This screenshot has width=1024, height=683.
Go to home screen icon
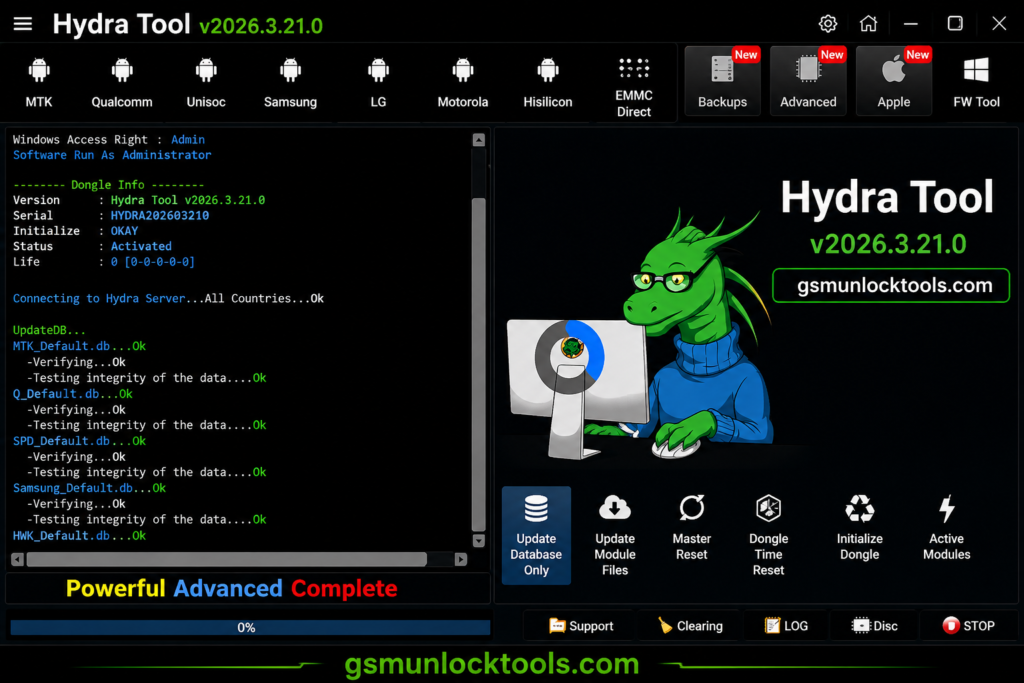pyautogui.click(x=868, y=24)
